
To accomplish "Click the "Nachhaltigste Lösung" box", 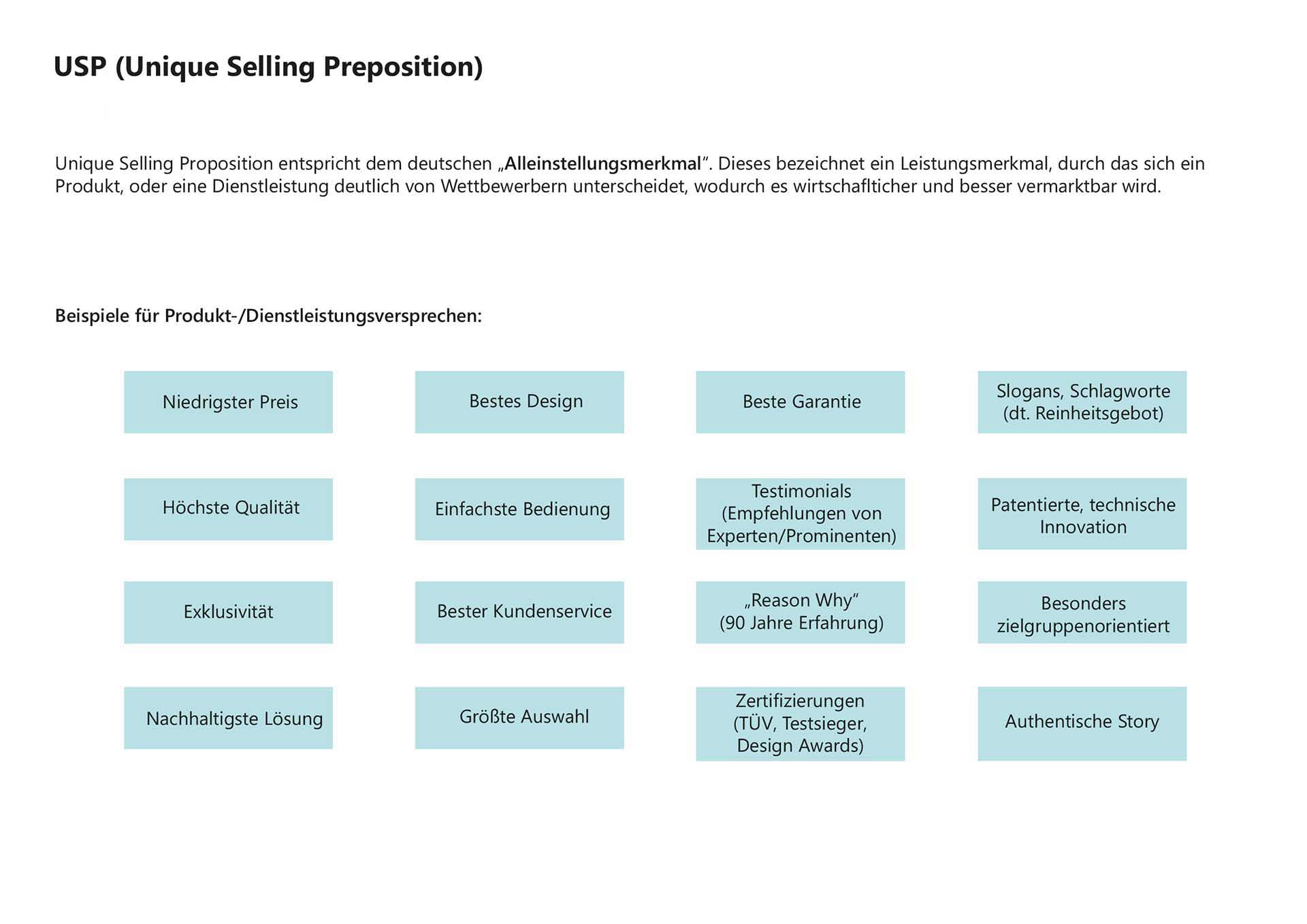I will coord(228,718).
